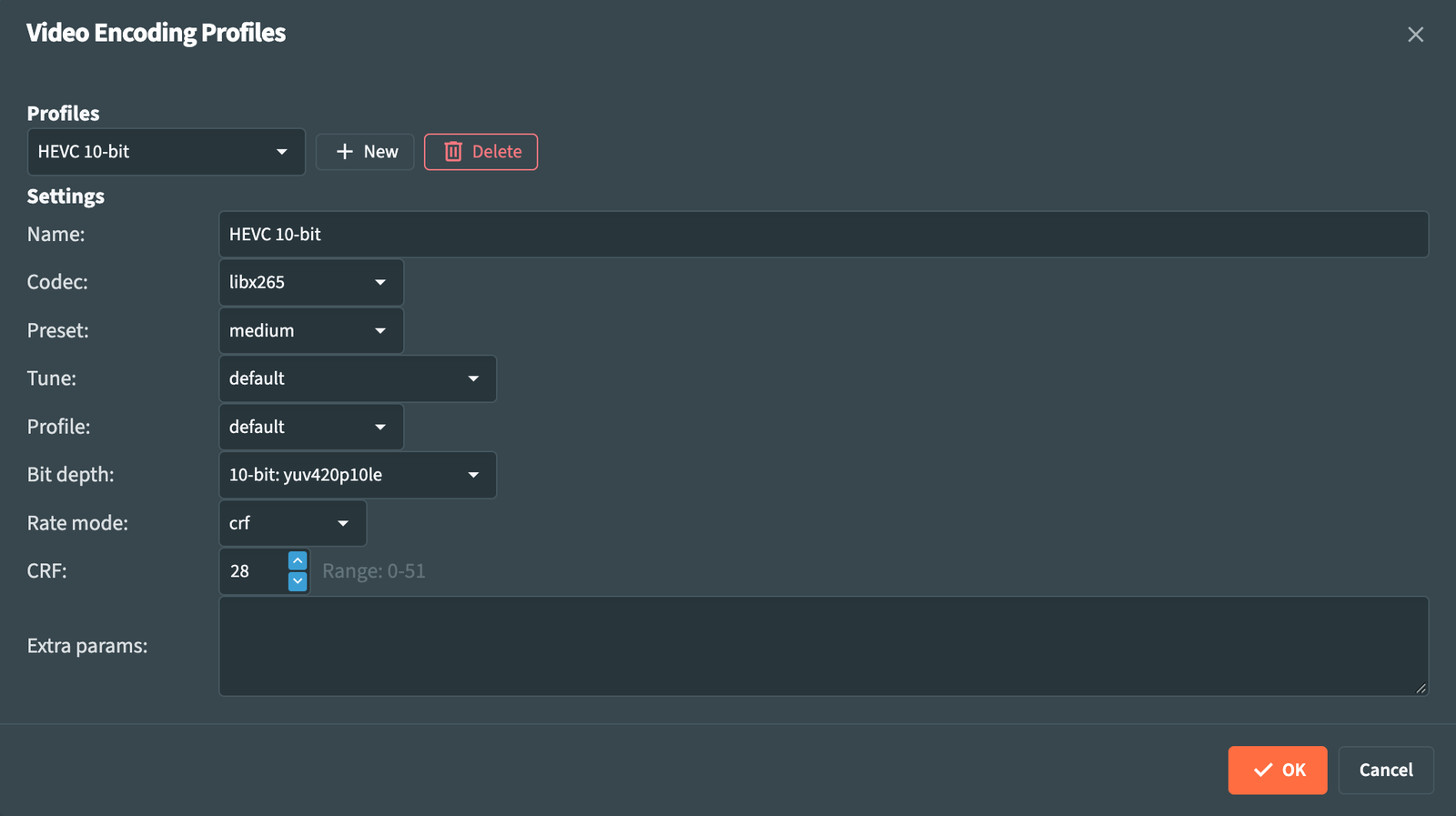Image resolution: width=1456 pixels, height=816 pixels.
Task: Click the 'Extra params:' label
Action: point(87,646)
